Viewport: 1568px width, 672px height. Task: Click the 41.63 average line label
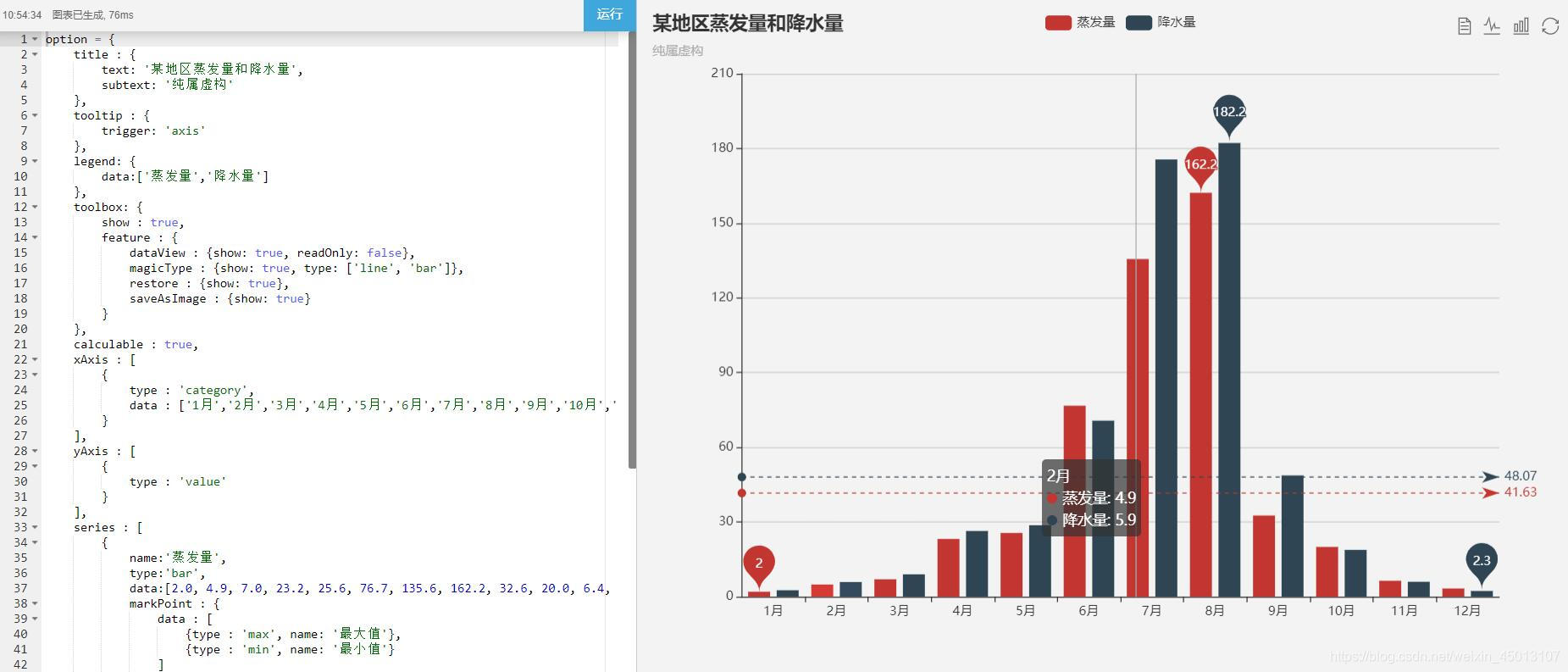pos(1521,492)
